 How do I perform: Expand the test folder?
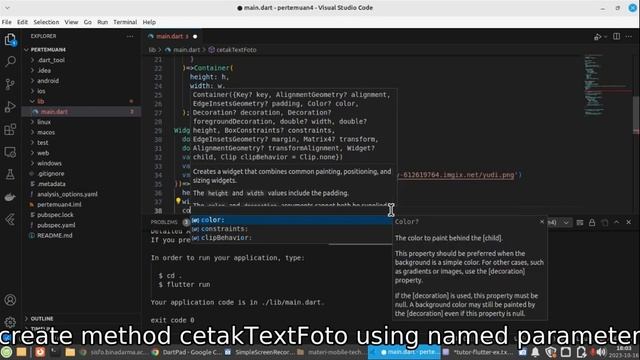[81, 142]
